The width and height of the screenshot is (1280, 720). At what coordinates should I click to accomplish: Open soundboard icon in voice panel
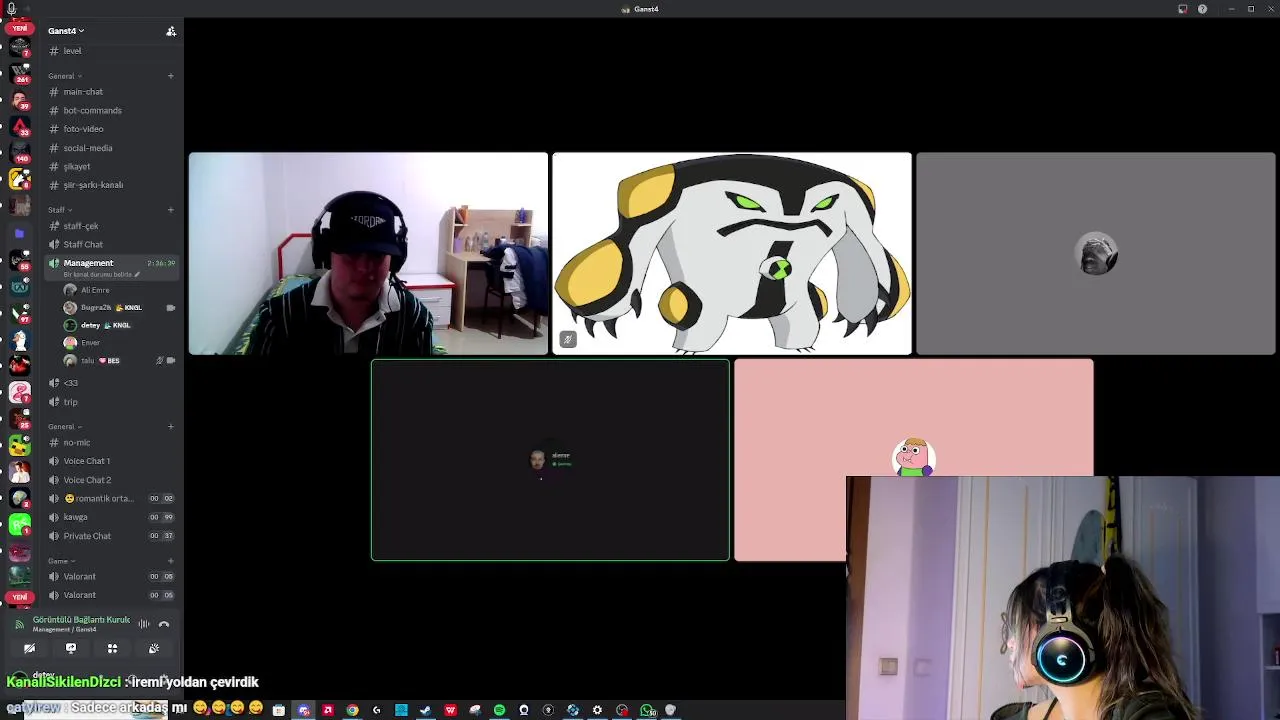click(x=154, y=648)
